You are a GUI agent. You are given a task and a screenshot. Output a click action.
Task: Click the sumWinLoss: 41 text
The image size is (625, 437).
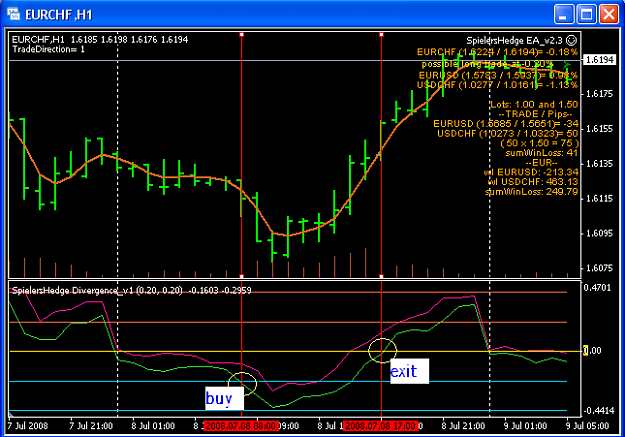541,153
